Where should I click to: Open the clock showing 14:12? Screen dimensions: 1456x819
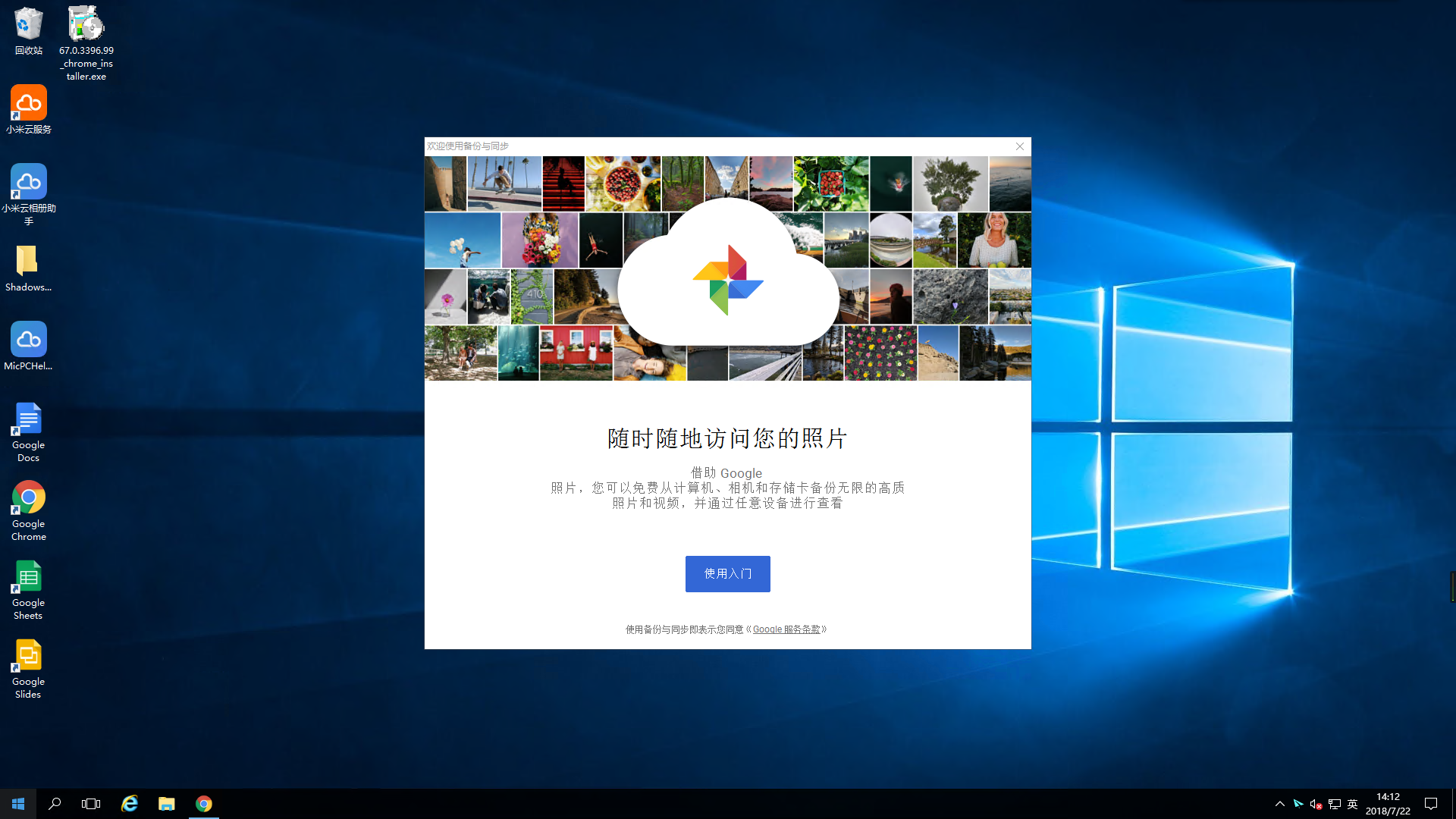point(1388,804)
